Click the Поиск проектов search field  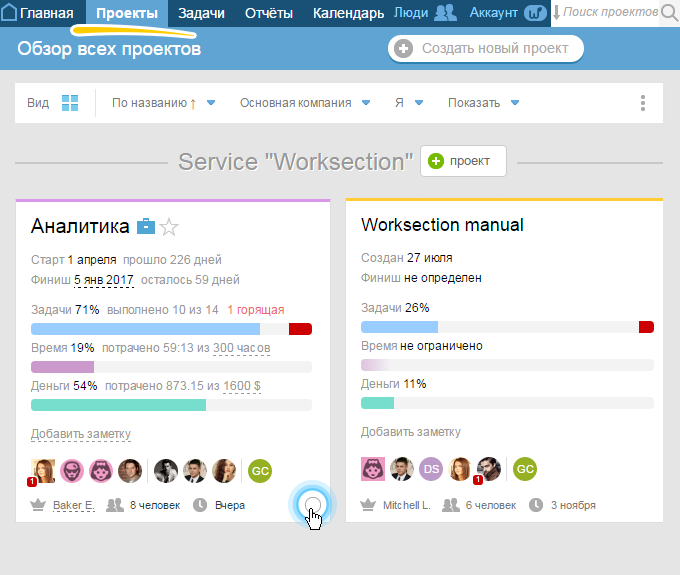tap(610, 12)
